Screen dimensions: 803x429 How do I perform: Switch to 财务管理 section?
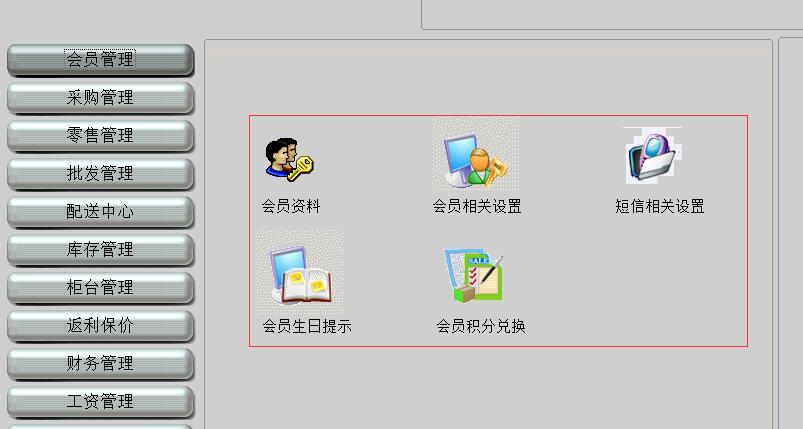[x=100, y=363]
